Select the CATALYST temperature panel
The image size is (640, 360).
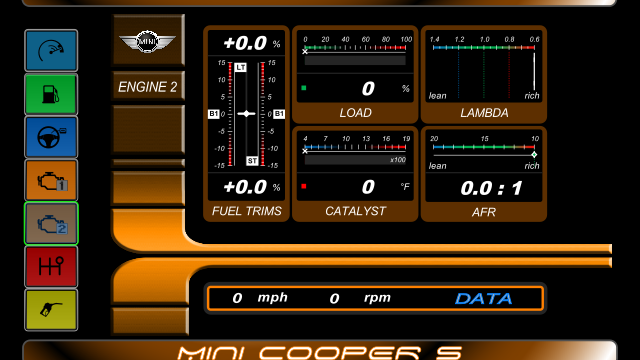355,174
